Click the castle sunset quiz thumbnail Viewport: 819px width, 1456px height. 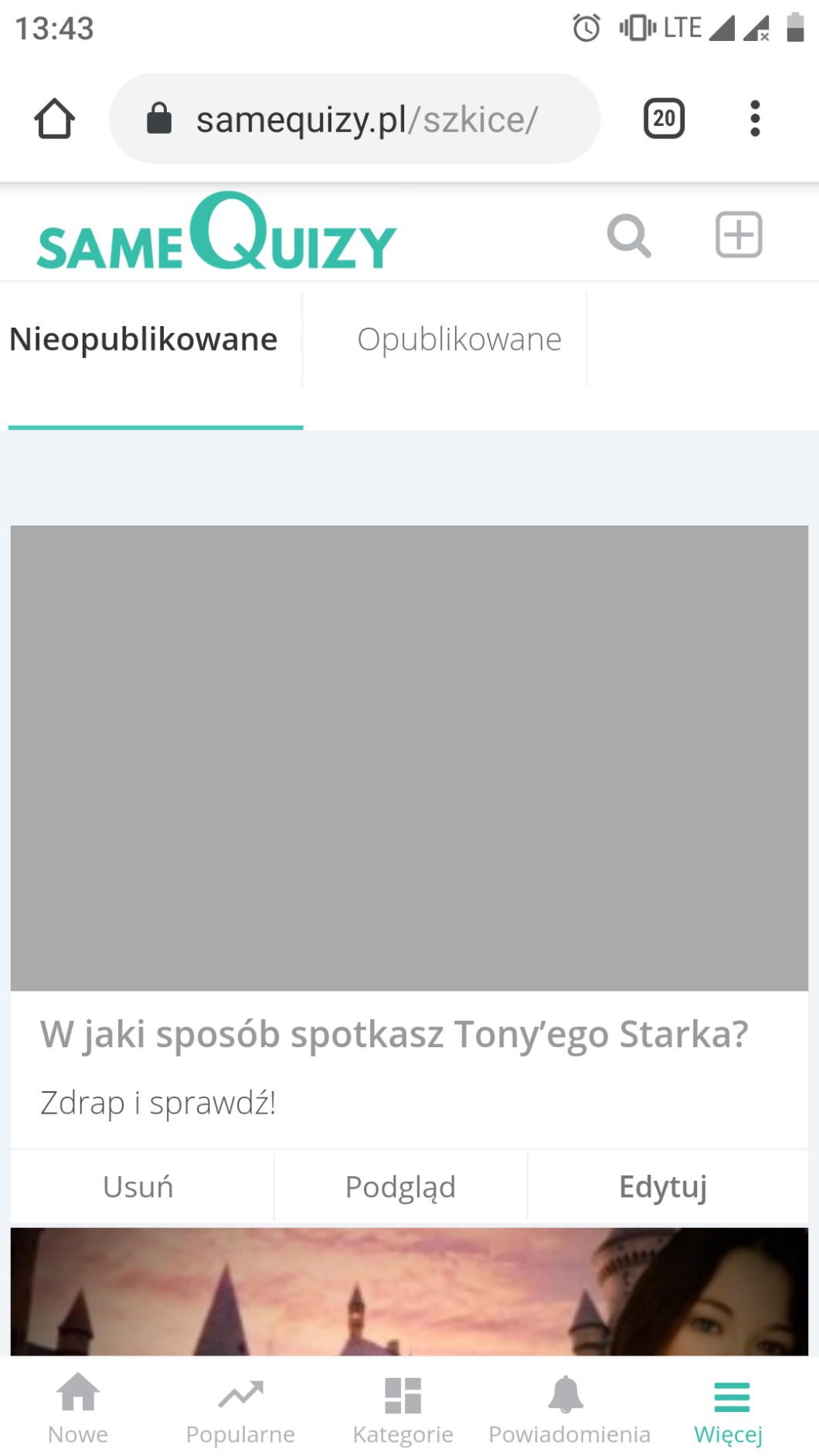pyautogui.click(x=409, y=1291)
